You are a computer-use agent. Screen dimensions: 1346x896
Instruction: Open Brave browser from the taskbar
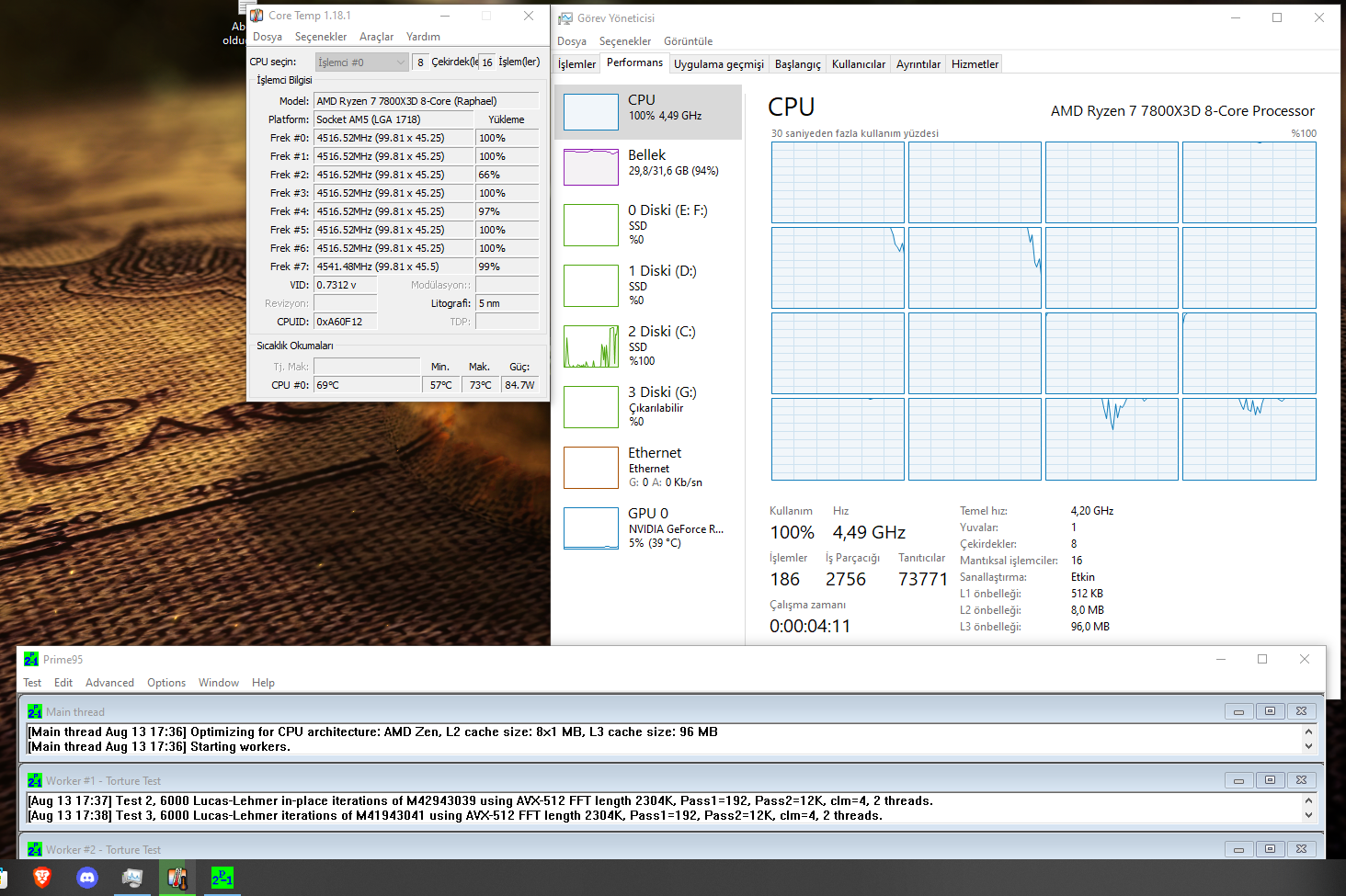42,878
